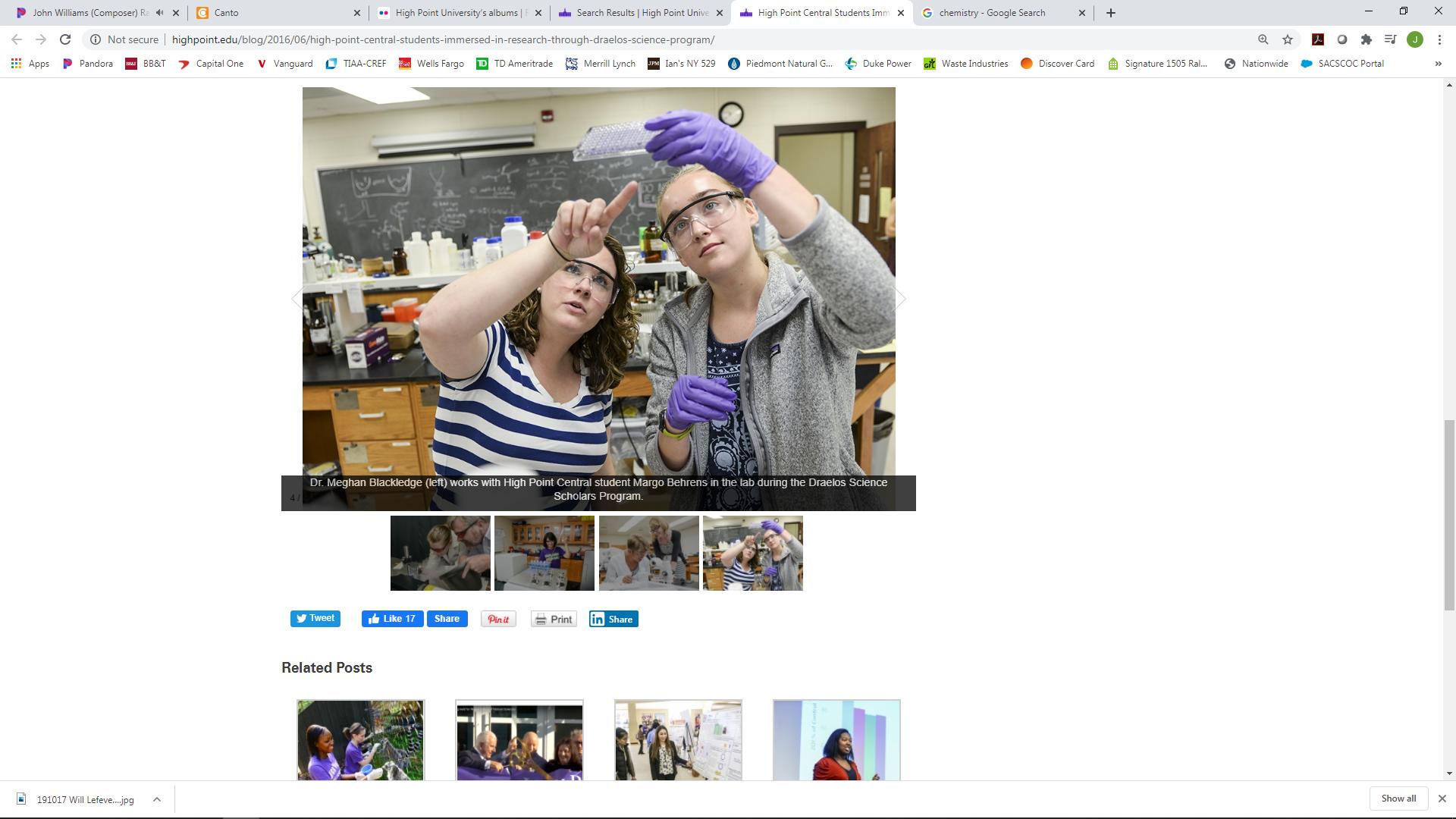Open the Adobe Acrobat extension icon

click(1318, 39)
